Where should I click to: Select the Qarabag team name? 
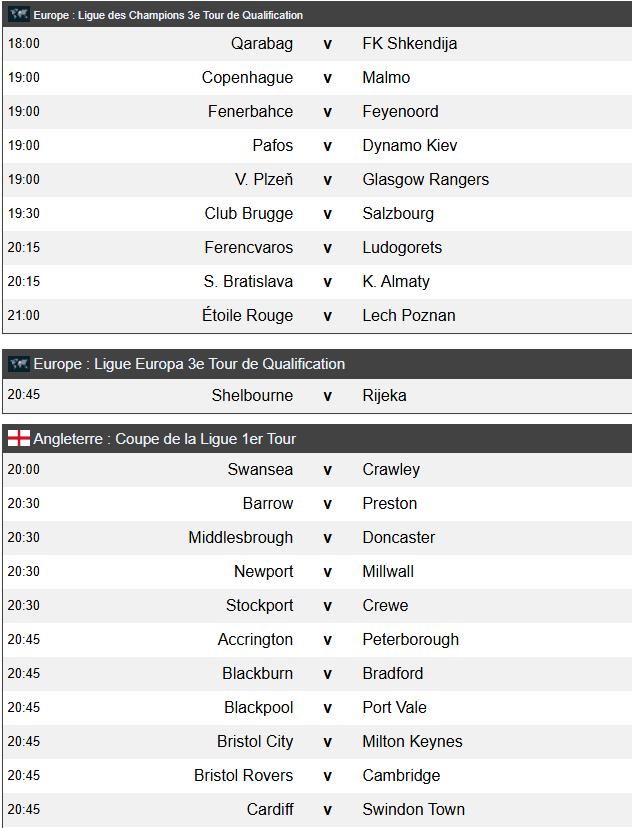[262, 44]
